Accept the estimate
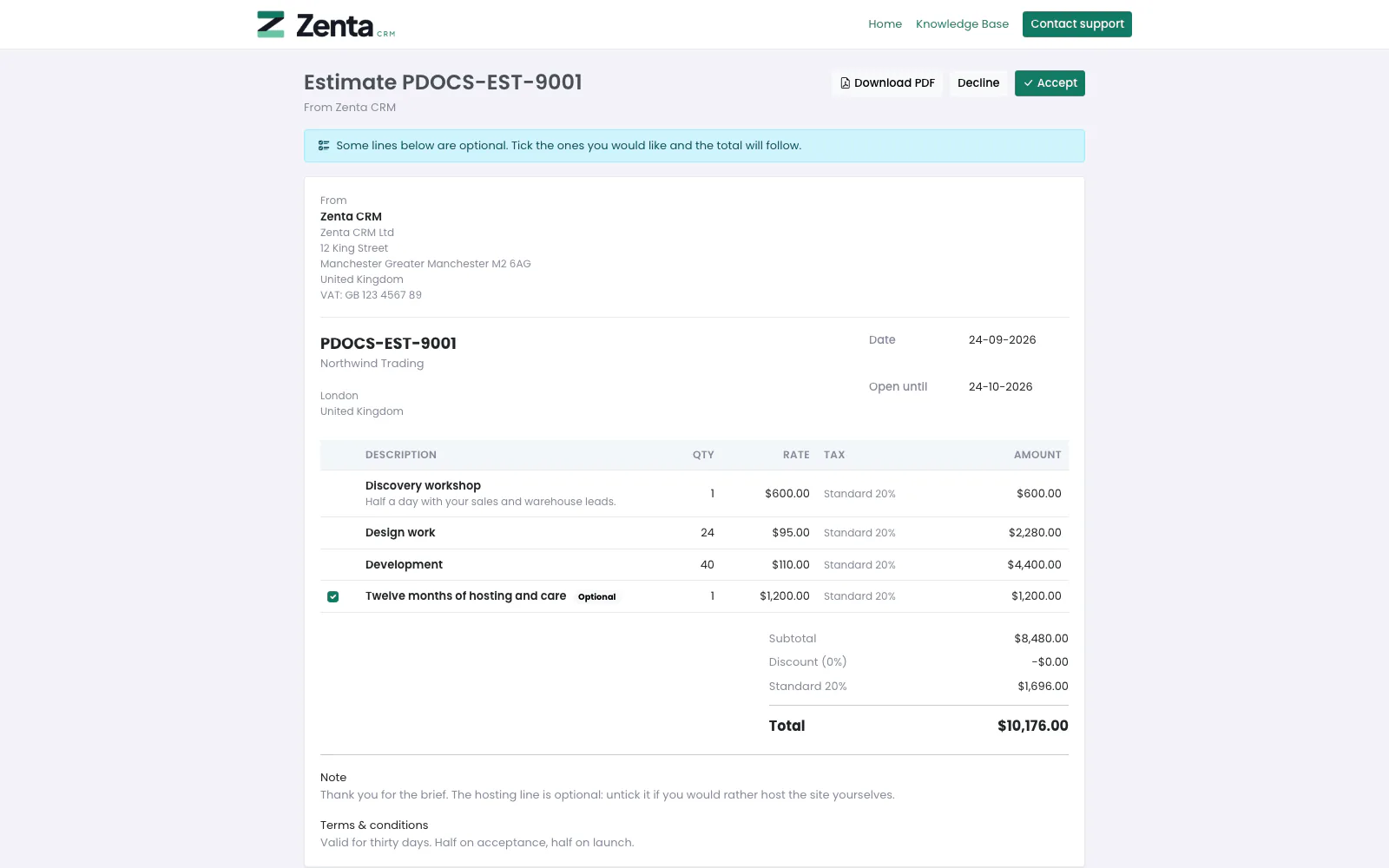The height and width of the screenshot is (868, 1389). 1050,83
